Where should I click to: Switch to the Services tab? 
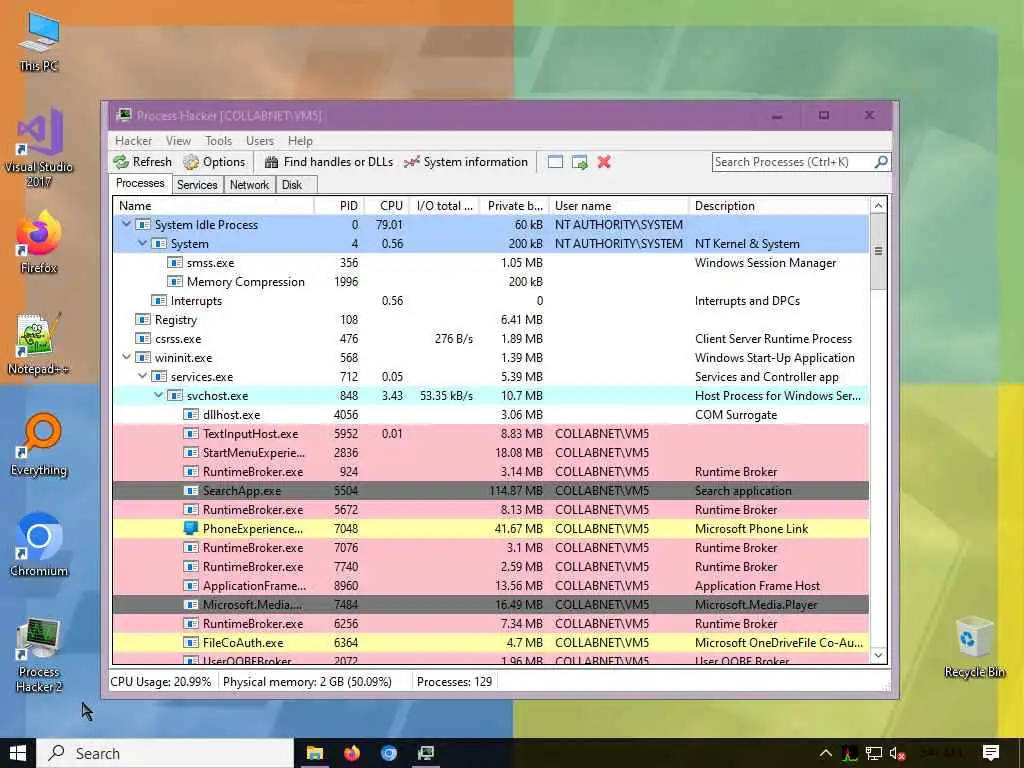197,185
